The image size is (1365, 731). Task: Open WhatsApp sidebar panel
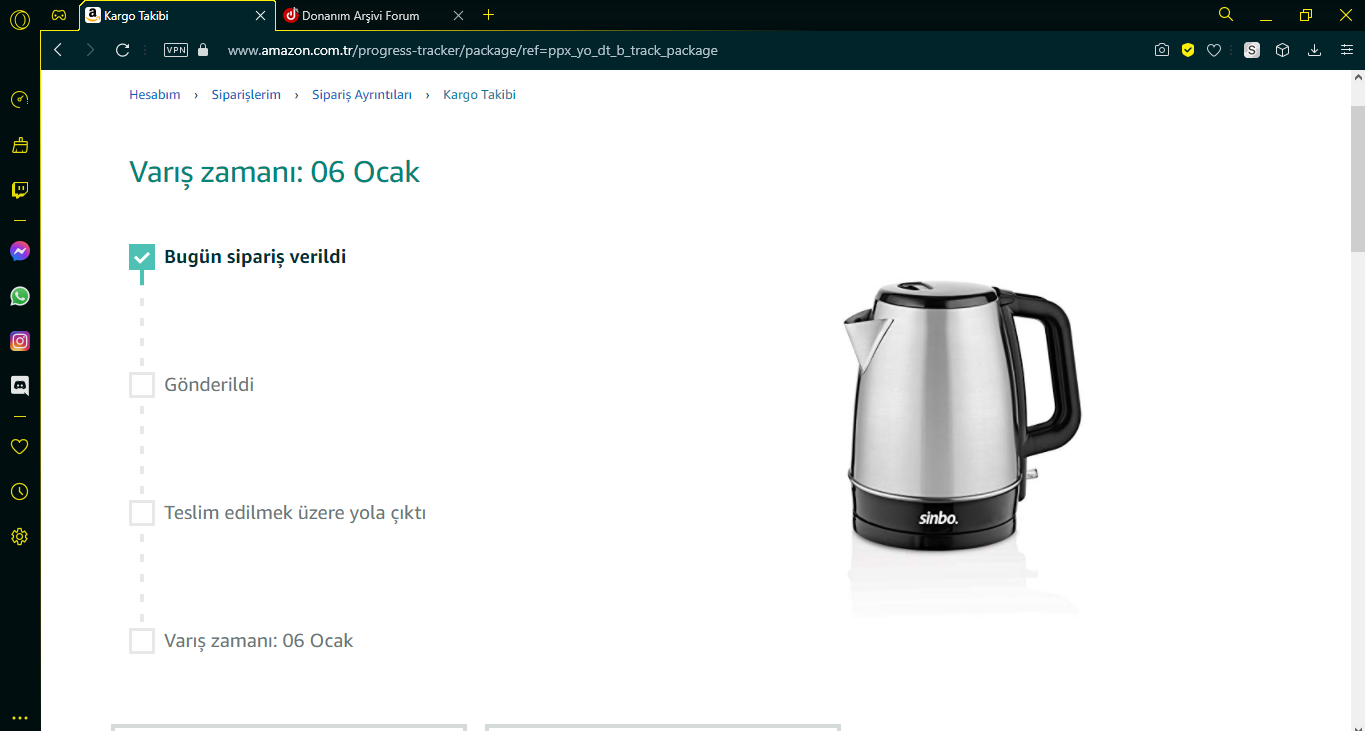point(20,296)
